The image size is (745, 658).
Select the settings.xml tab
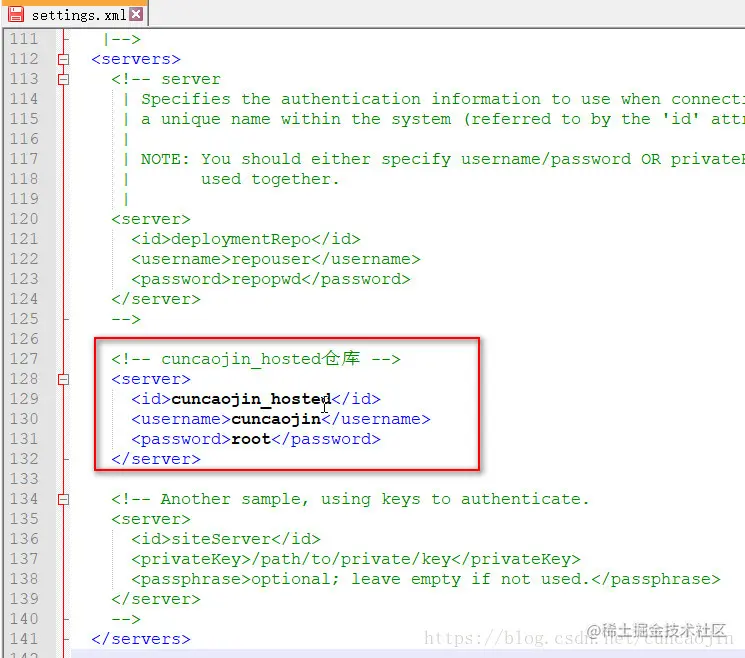pyautogui.click(x=76, y=14)
